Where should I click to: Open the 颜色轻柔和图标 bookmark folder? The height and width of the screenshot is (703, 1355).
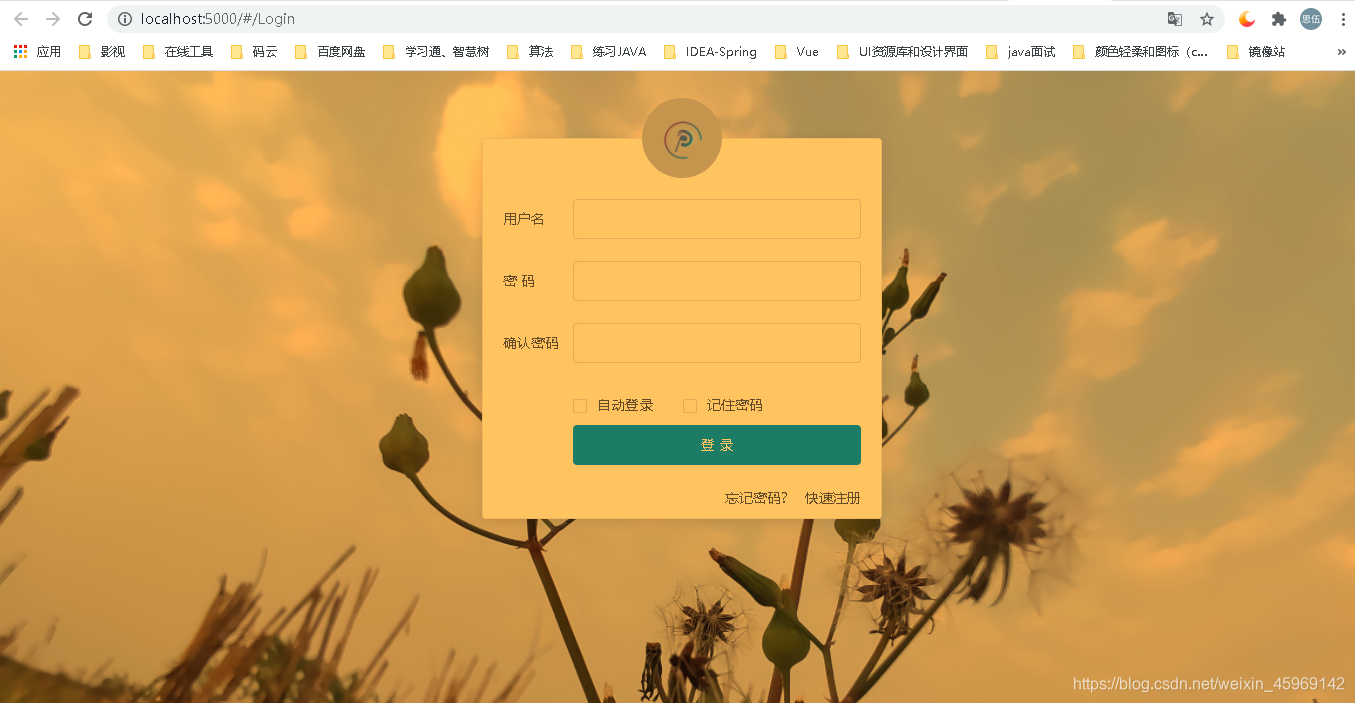coord(1141,52)
